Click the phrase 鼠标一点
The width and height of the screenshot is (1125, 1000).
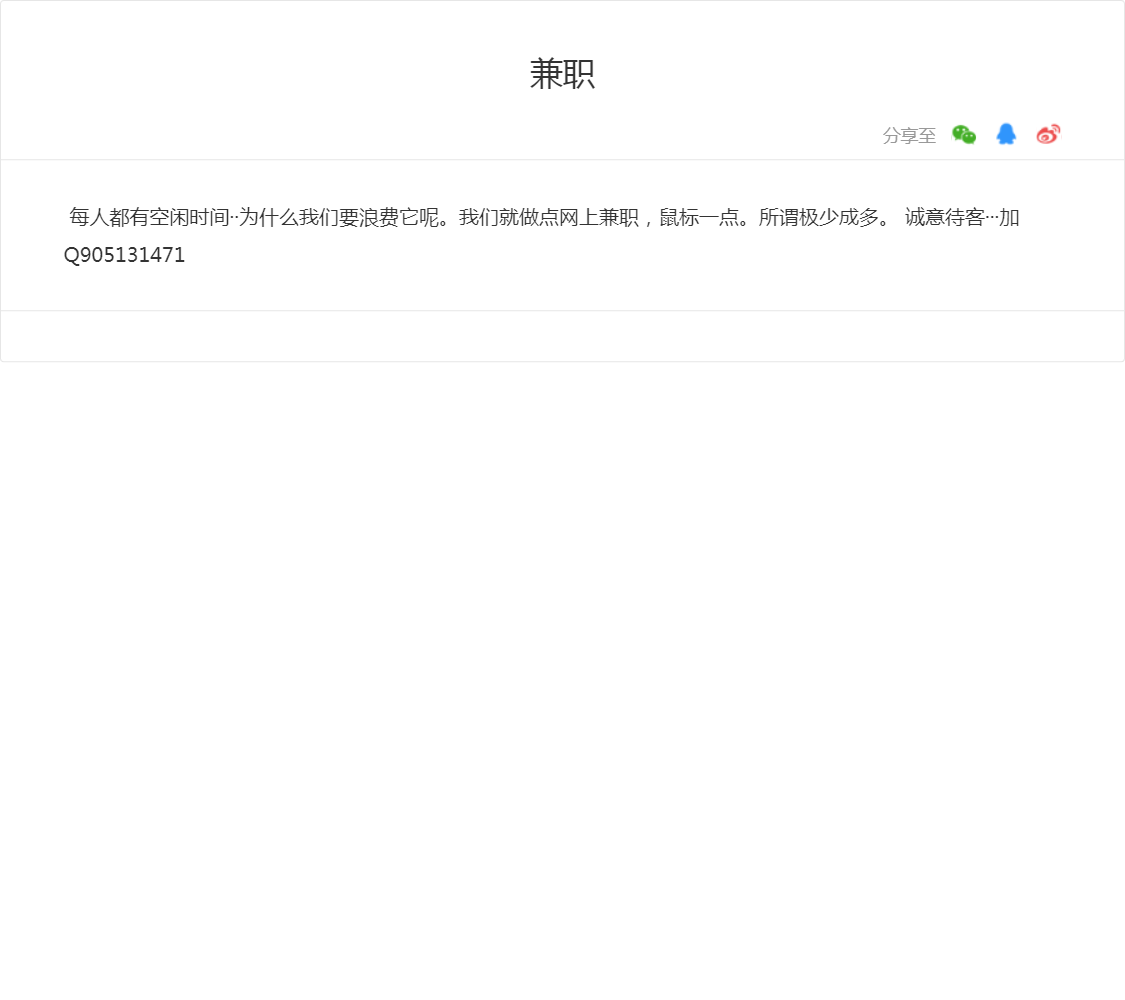(698, 218)
